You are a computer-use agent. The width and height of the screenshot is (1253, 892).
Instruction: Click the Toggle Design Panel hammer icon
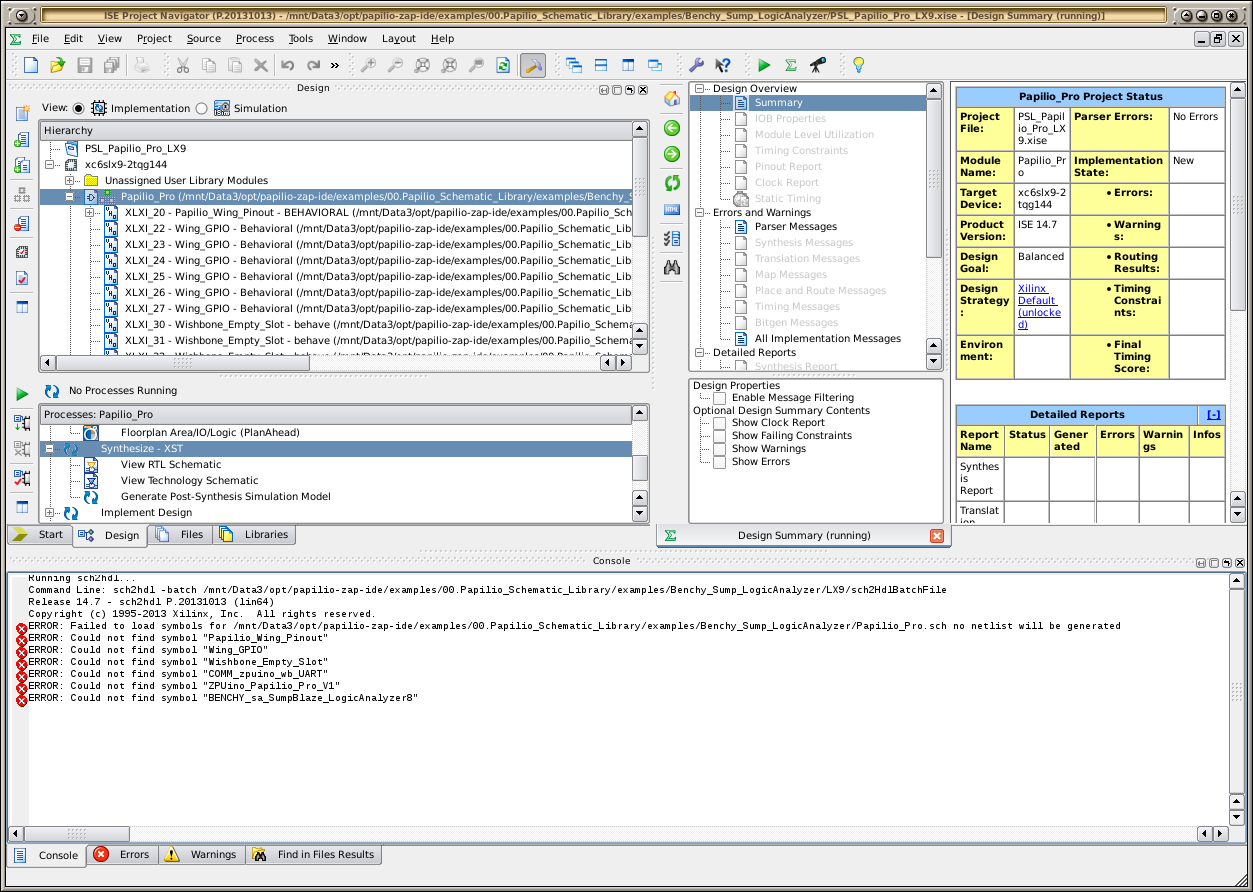tap(533, 65)
